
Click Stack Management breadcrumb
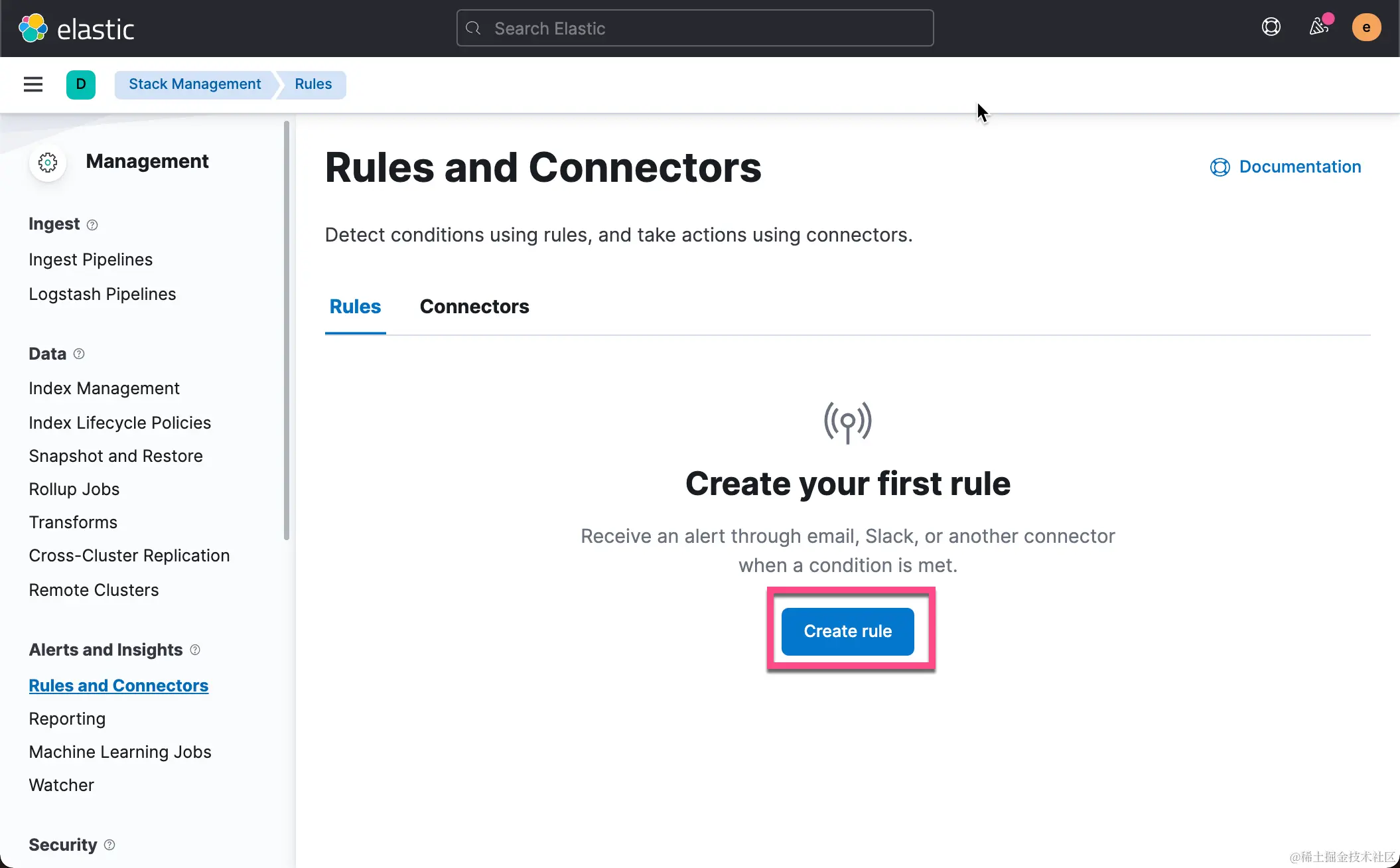coord(194,84)
